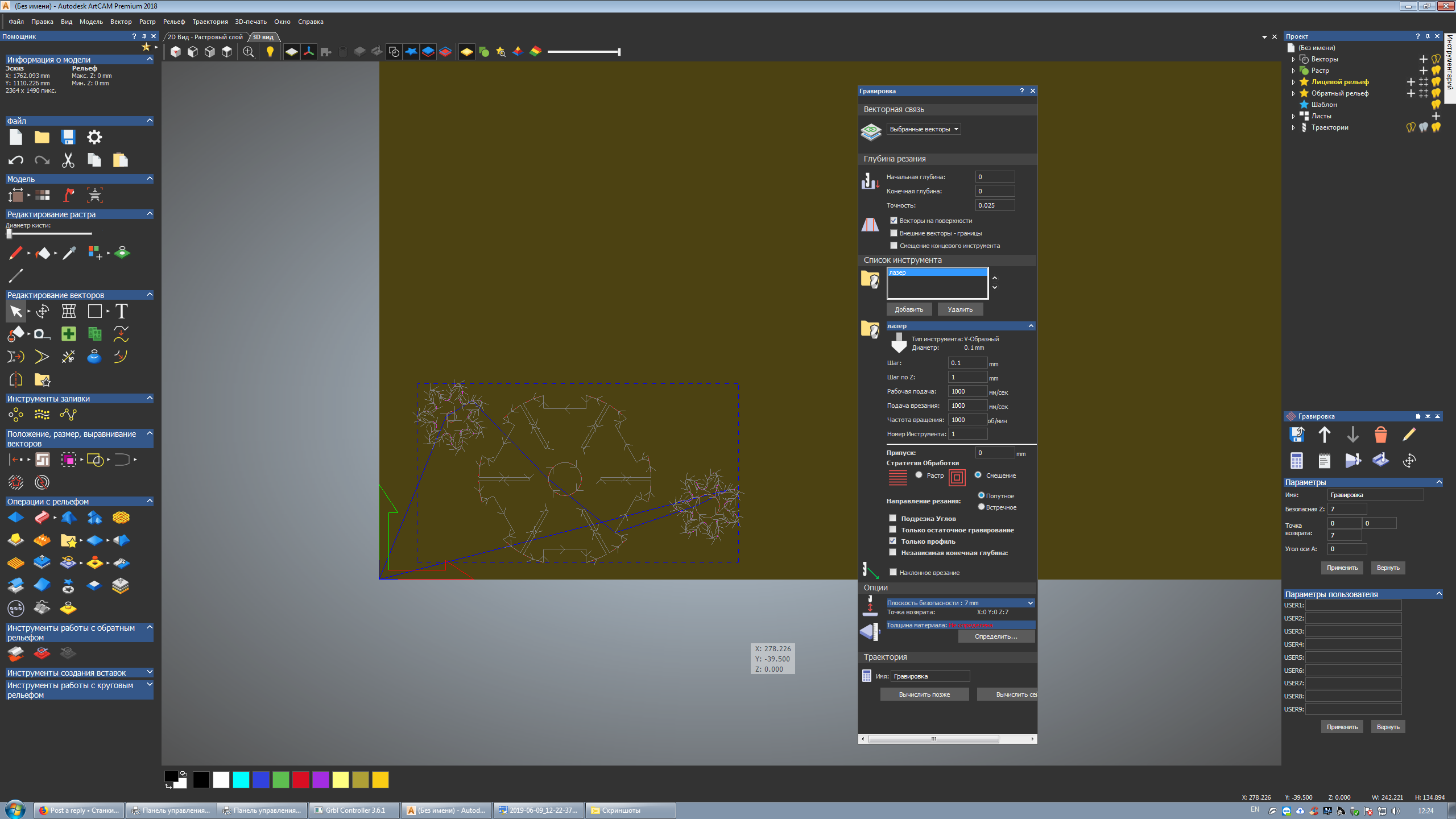Expand the Траектории tree item
Viewport: 1456px width, 819px height.
tap(1293, 127)
